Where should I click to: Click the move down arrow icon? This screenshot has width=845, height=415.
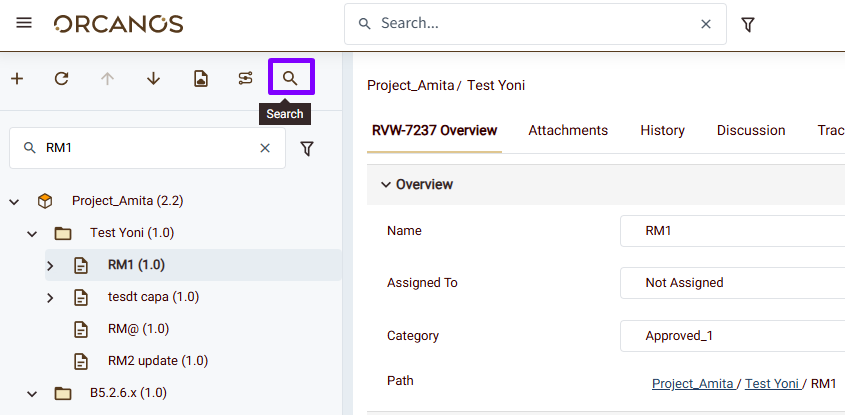153,78
